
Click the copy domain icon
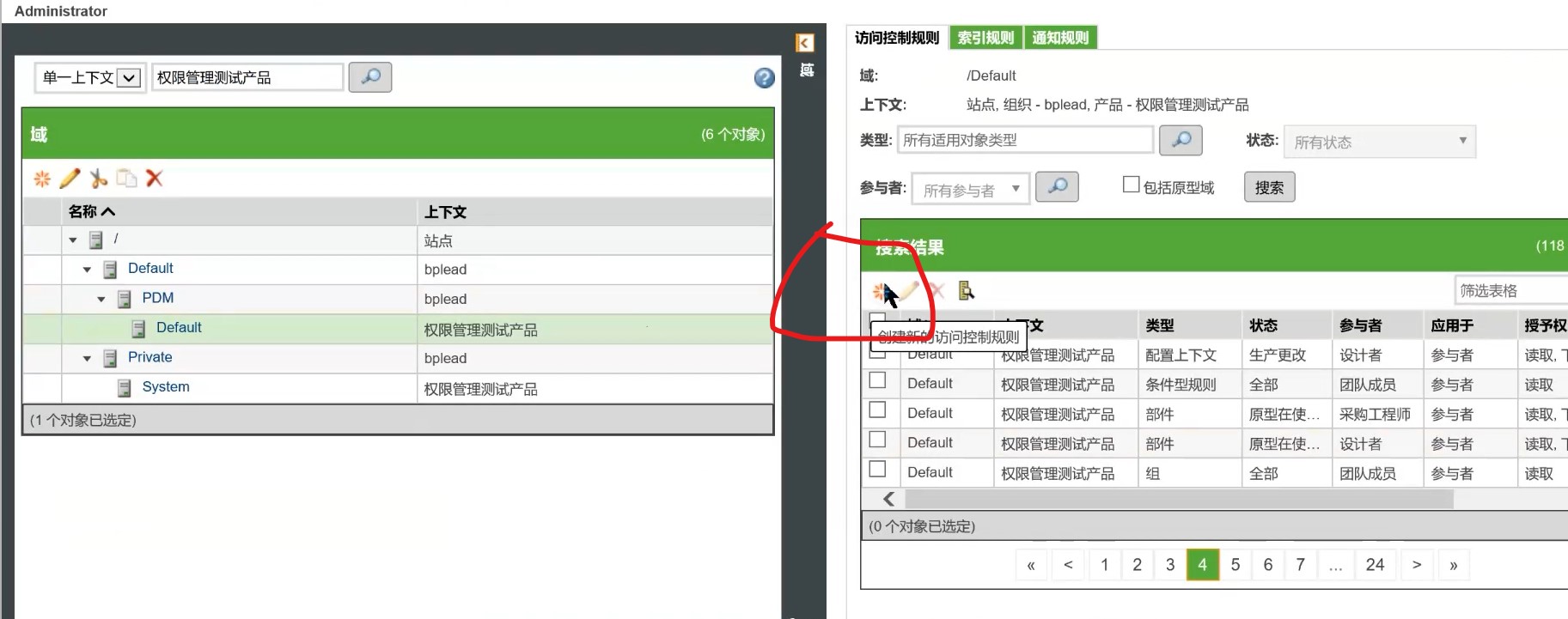126,179
